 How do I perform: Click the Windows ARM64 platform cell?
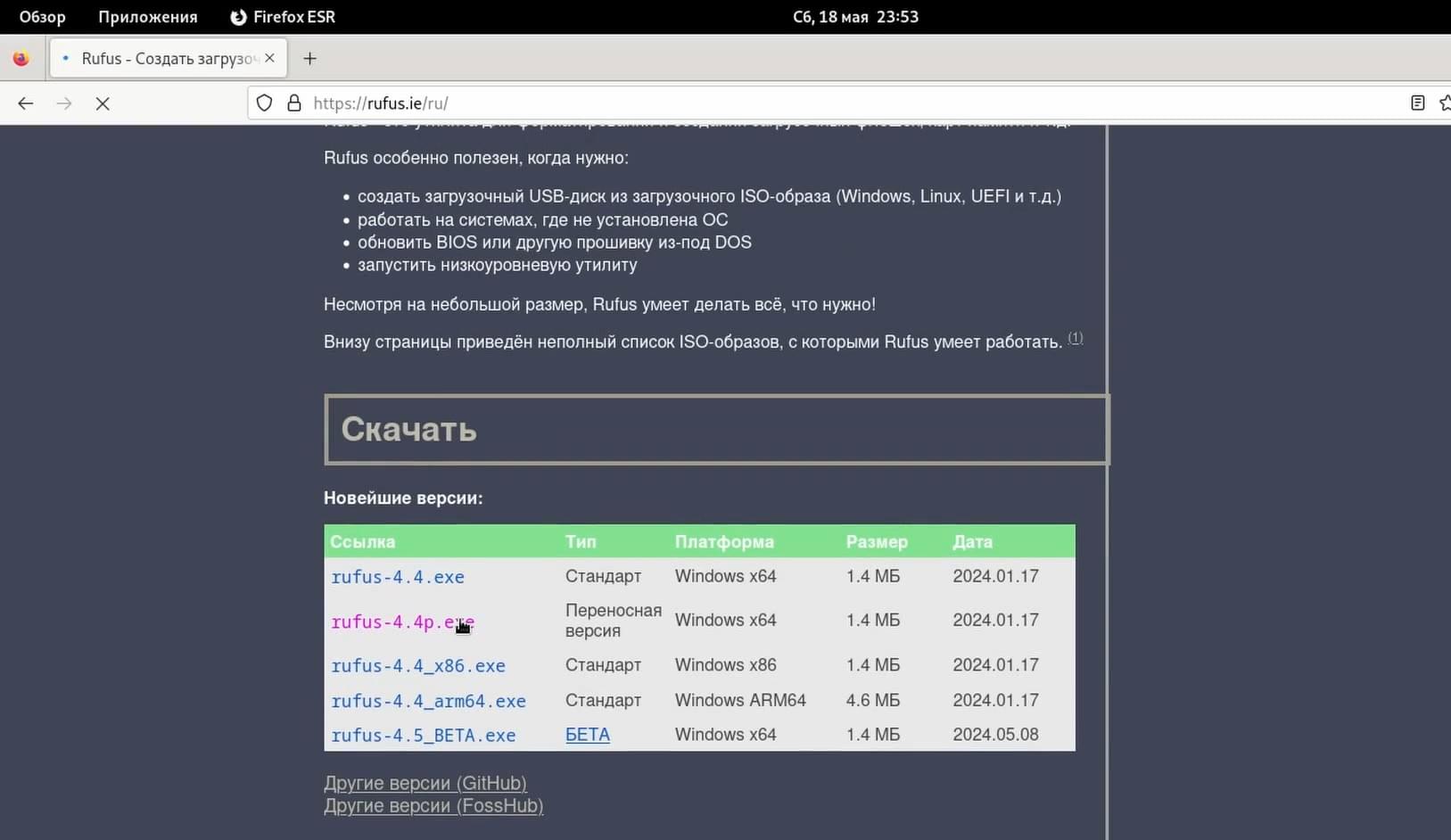coord(740,700)
